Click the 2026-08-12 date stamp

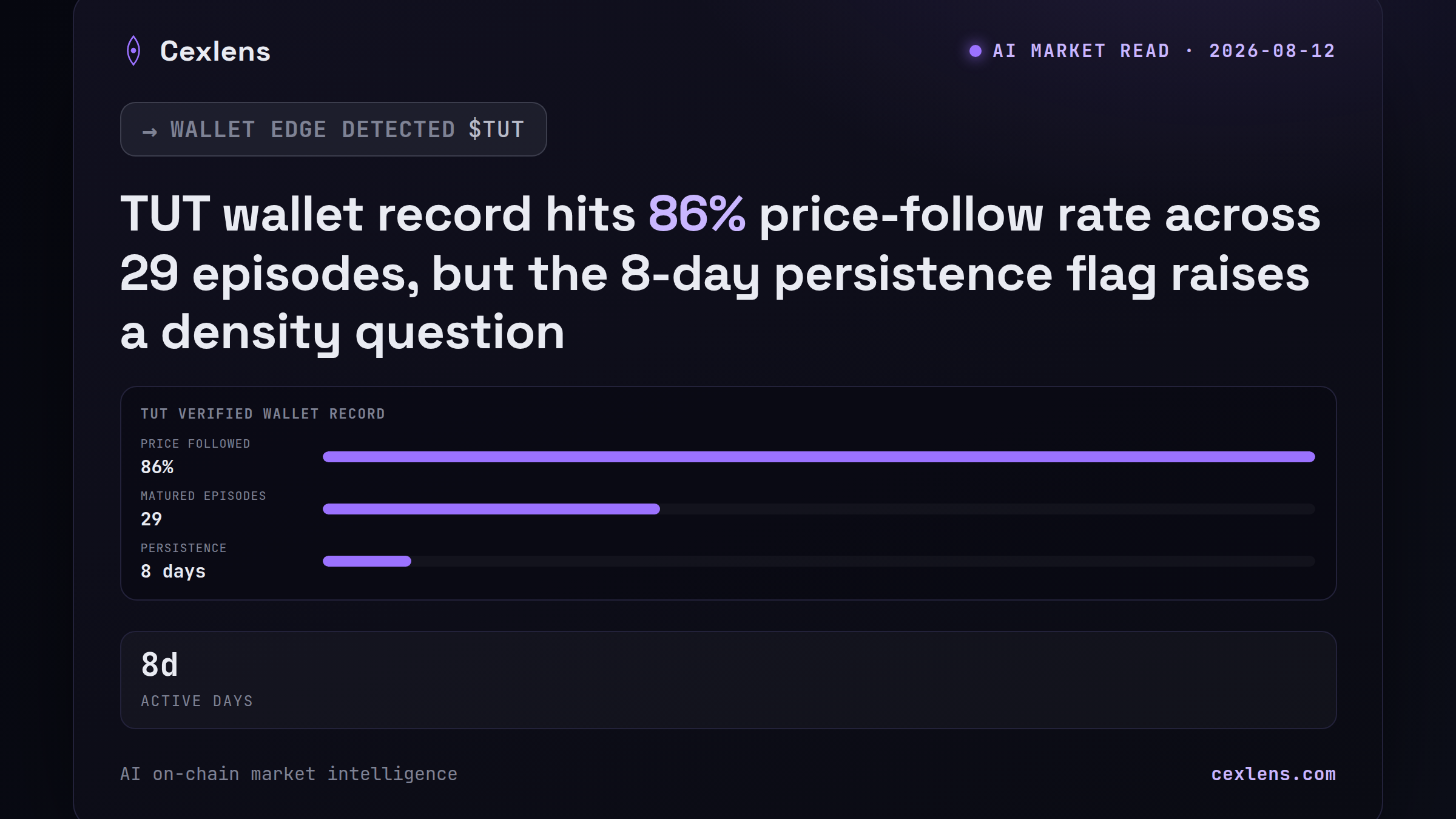[x=1272, y=51]
